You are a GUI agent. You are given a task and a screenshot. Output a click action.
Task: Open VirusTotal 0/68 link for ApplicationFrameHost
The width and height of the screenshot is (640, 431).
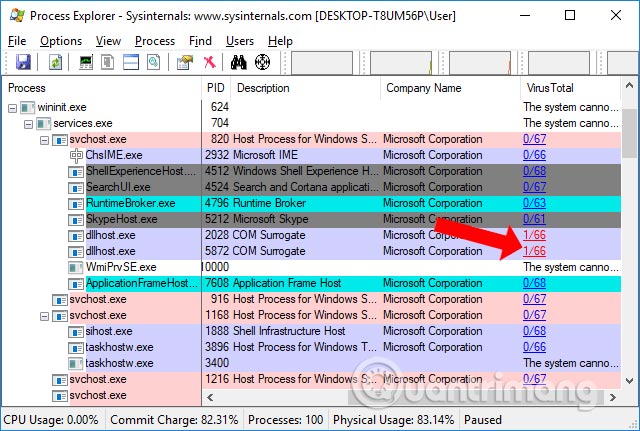click(534, 283)
